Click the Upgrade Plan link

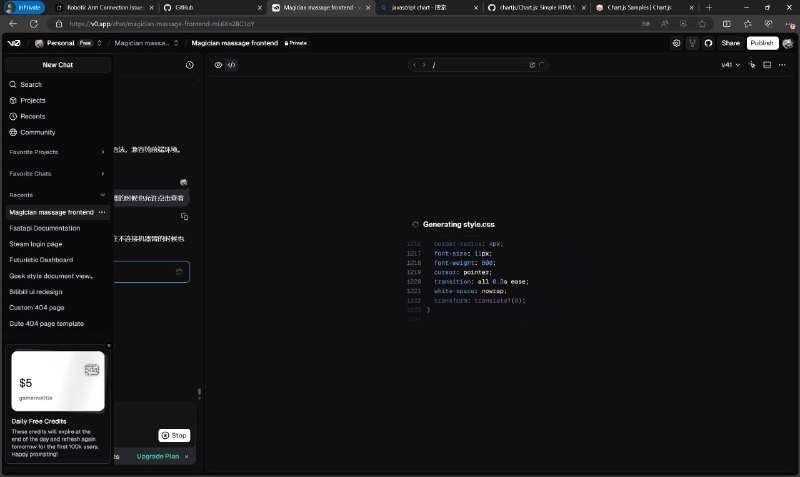pyautogui.click(x=156, y=456)
